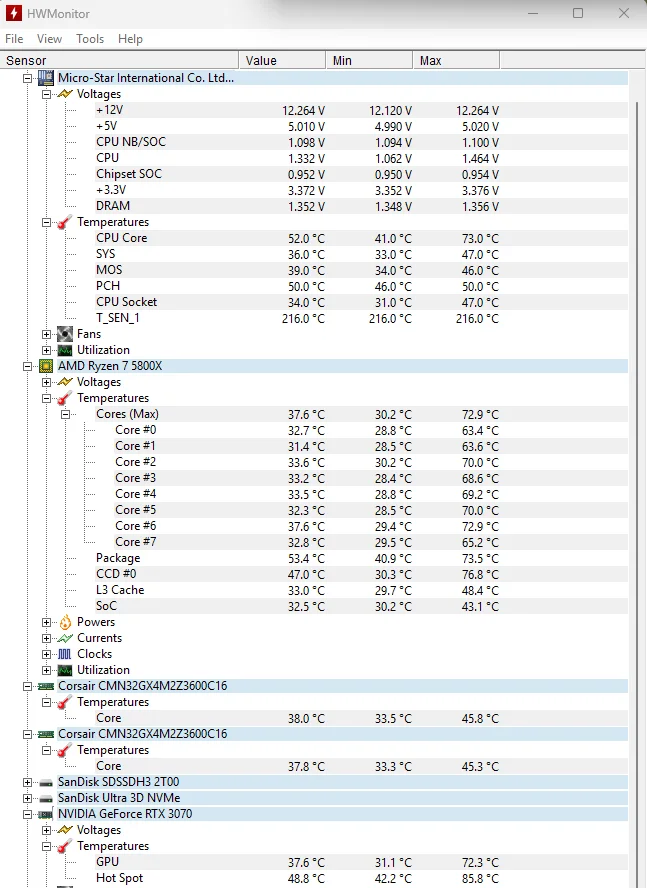The width and height of the screenshot is (647, 888).
Task: Click the Clocks icon under Ryzen
Action: (x=65, y=654)
